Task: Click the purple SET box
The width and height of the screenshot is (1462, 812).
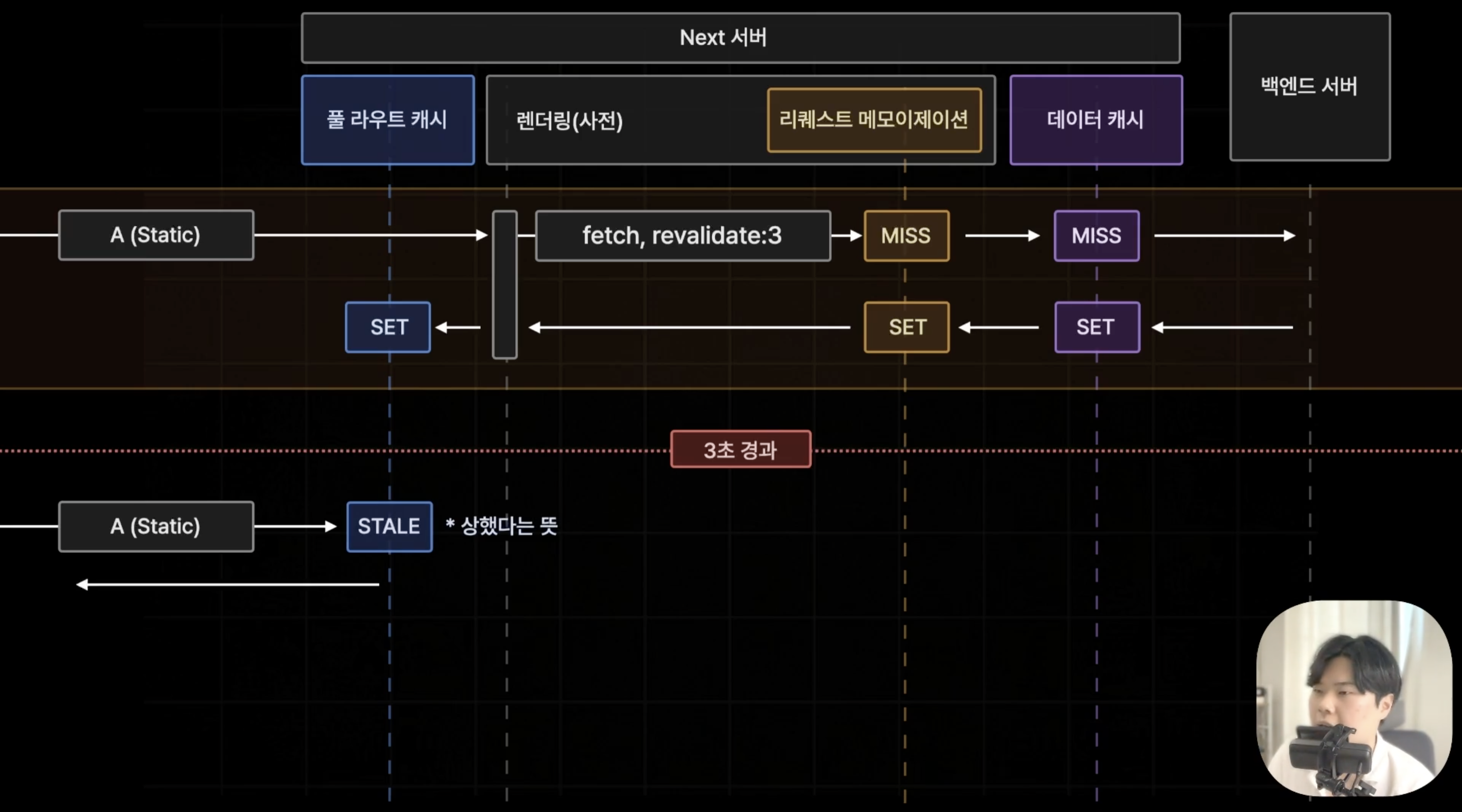Action: [1097, 327]
